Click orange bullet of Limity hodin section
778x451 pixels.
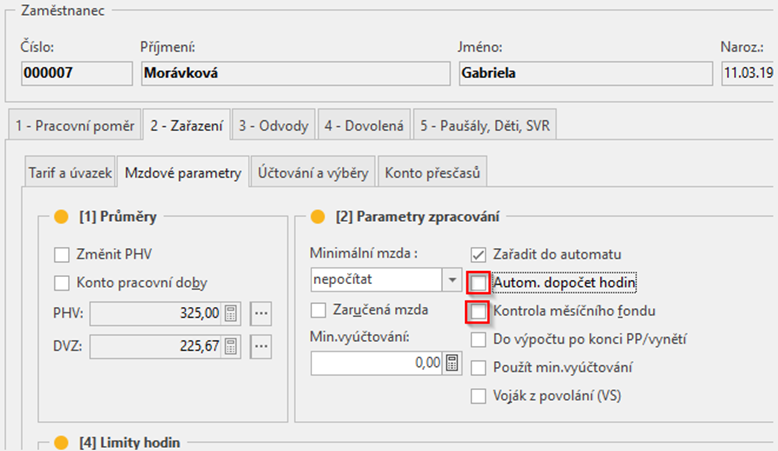pos(60,441)
